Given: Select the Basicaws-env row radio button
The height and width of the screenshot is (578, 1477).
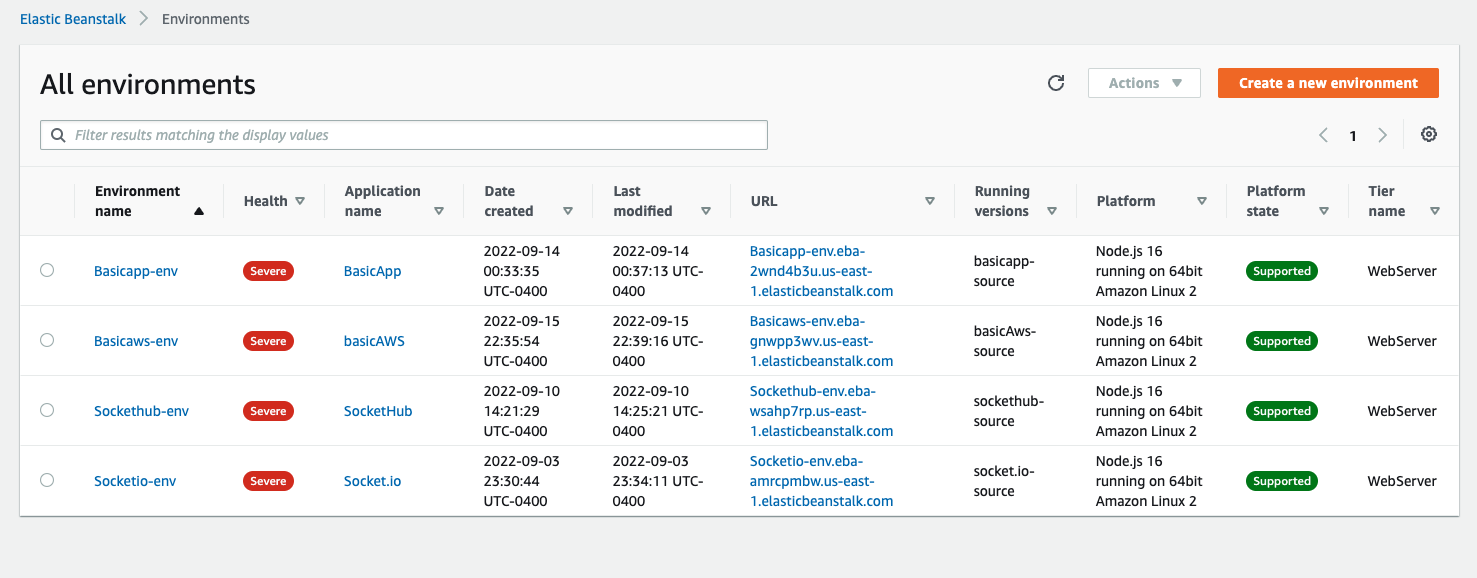Looking at the screenshot, I should click(47, 340).
